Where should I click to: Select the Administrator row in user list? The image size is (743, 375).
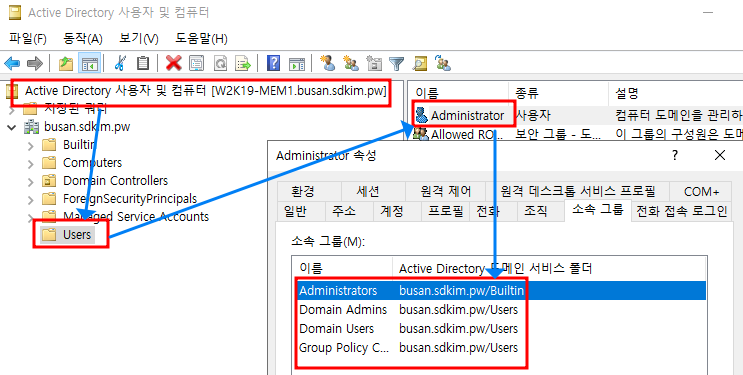(577, 115)
